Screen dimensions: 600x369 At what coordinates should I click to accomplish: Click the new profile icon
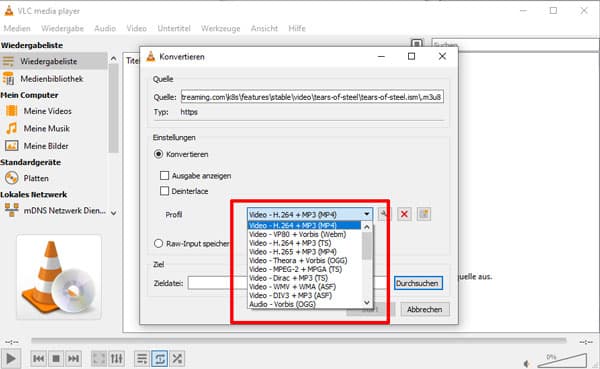[424, 214]
